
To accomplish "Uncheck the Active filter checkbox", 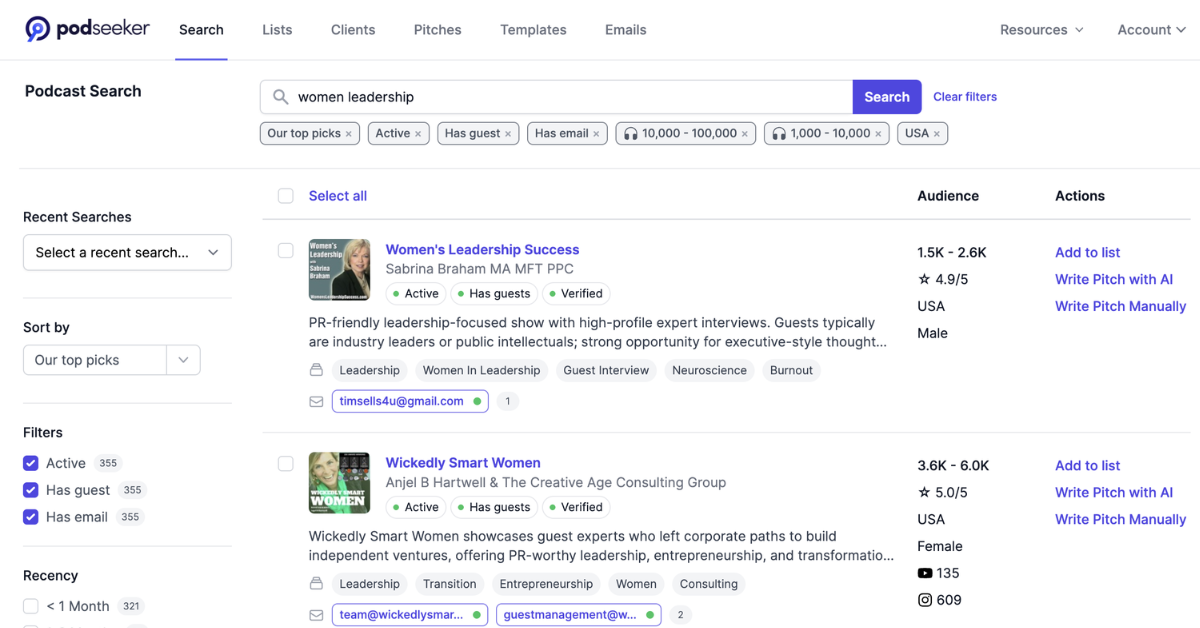I will point(31,463).
